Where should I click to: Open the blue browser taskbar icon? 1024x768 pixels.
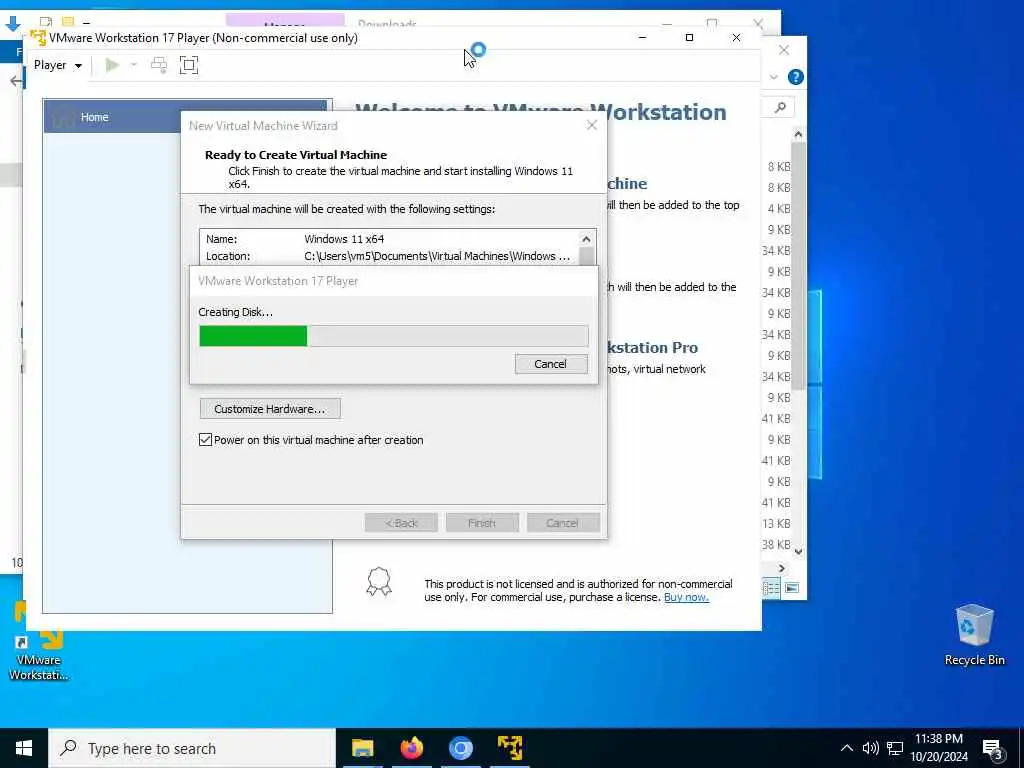pyautogui.click(x=460, y=748)
